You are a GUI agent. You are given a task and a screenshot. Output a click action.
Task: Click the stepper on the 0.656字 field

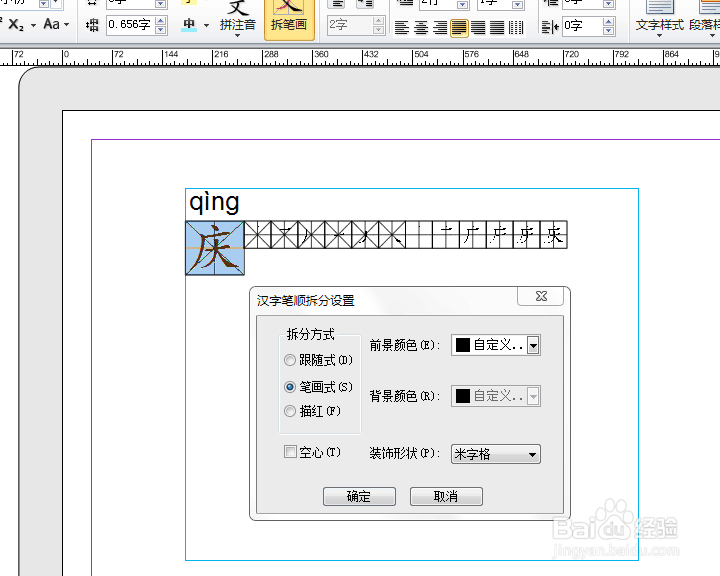coord(161,25)
